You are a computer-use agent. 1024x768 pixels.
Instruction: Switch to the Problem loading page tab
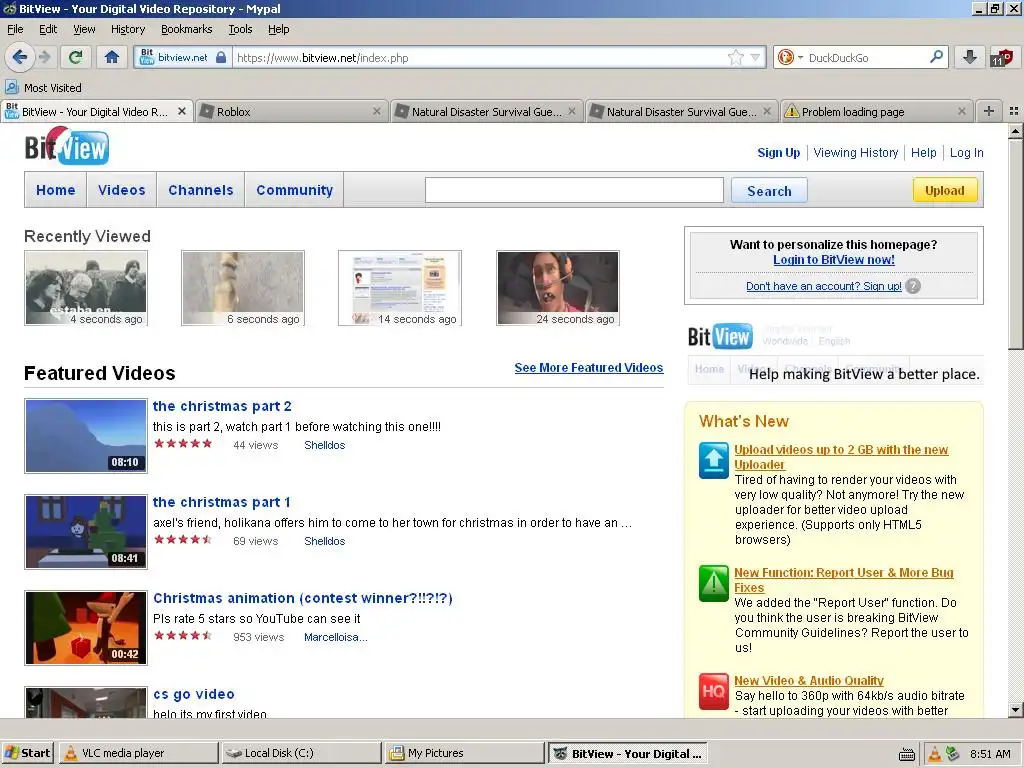877,112
